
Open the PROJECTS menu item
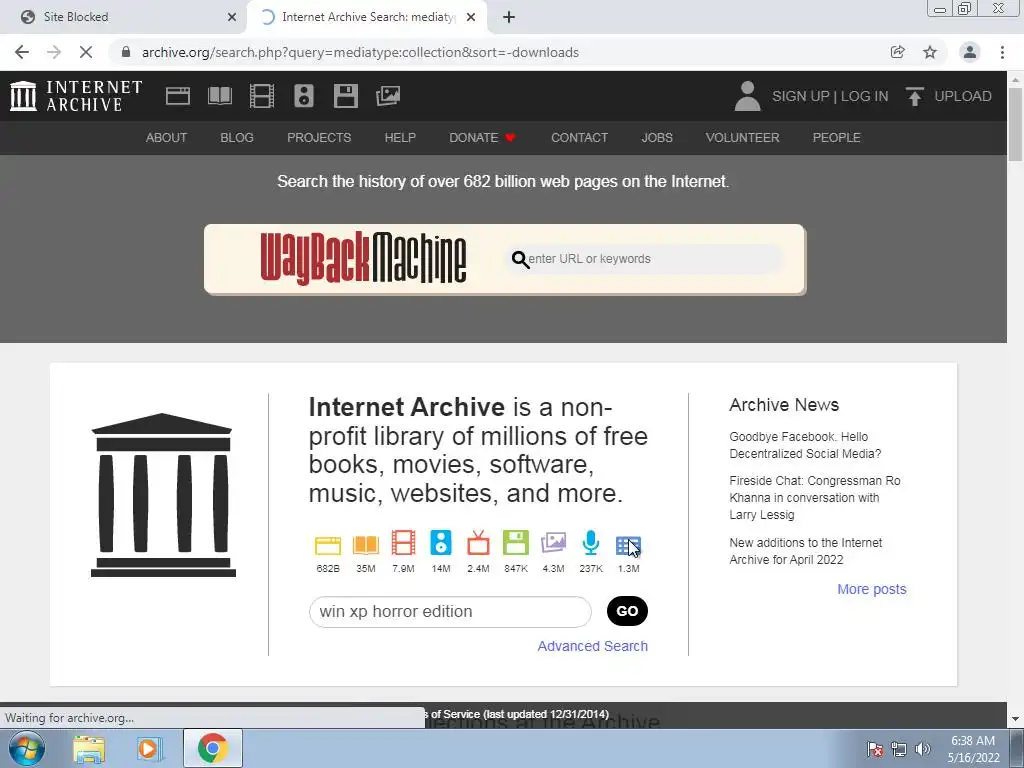pyautogui.click(x=319, y=138)
